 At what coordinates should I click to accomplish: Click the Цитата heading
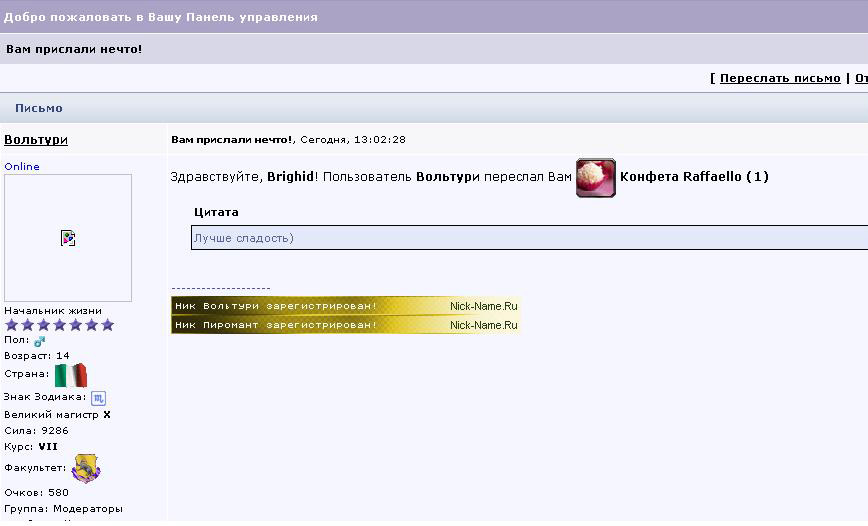click(x=216, y=212)
